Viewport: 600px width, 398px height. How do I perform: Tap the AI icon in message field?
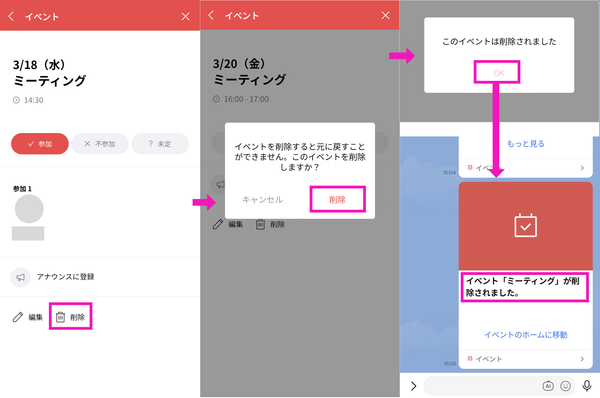548,386
